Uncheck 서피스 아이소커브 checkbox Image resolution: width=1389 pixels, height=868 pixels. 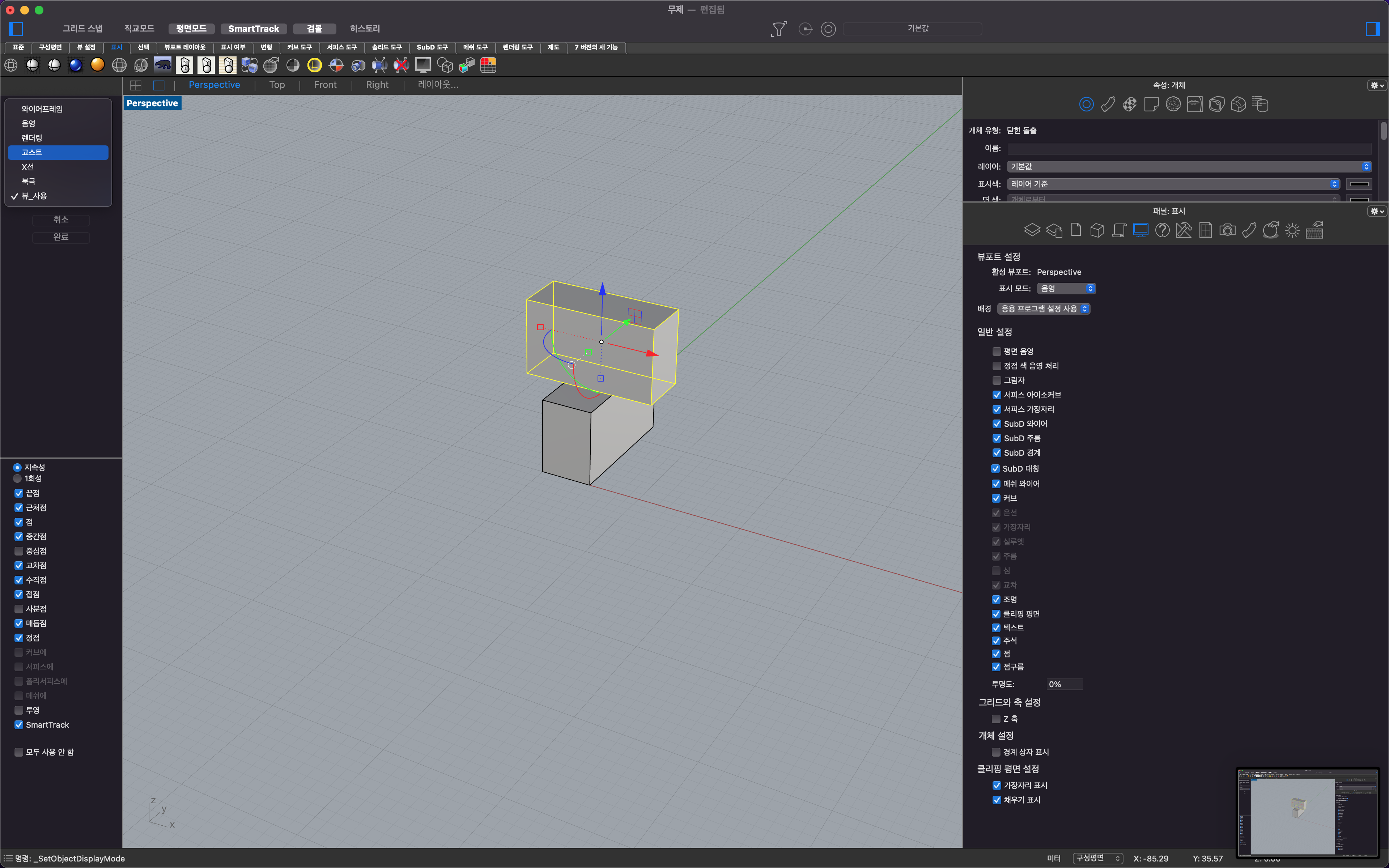point(997,394)
